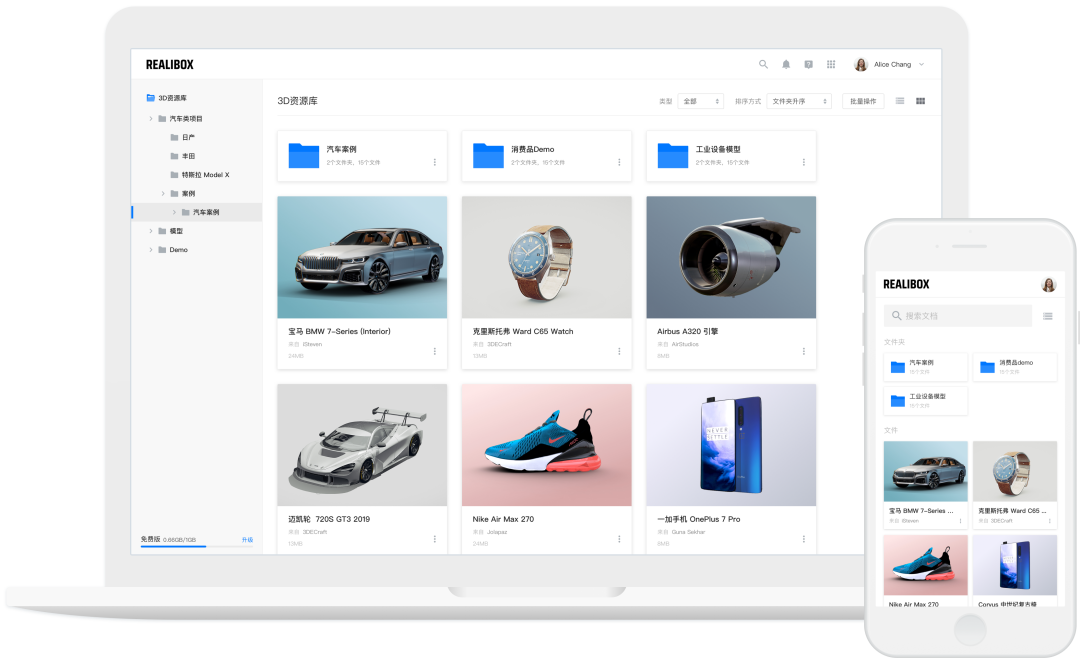Open the 消费品demo folder on phone
This screenshot has height=658, width=1080.
pos(1015,367)
